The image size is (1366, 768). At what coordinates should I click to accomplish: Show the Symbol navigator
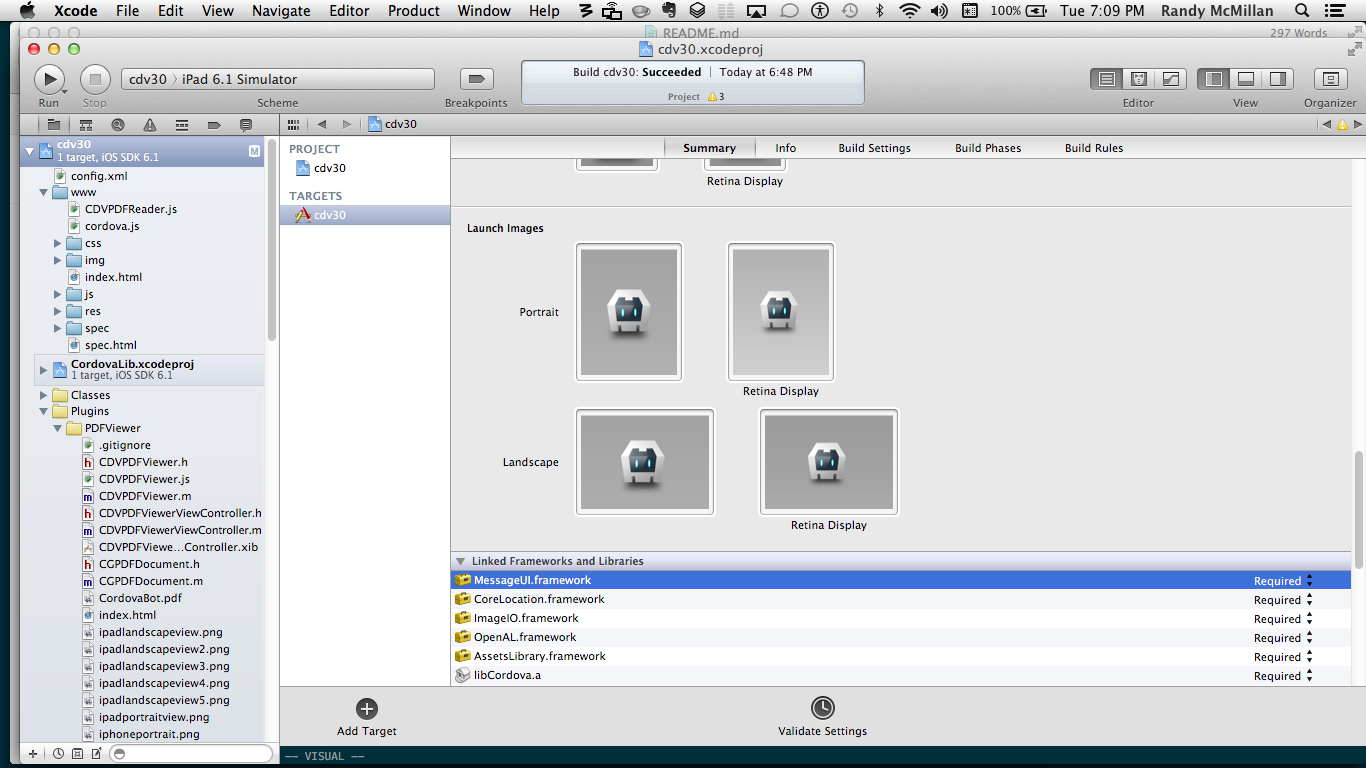pos(86,125)
